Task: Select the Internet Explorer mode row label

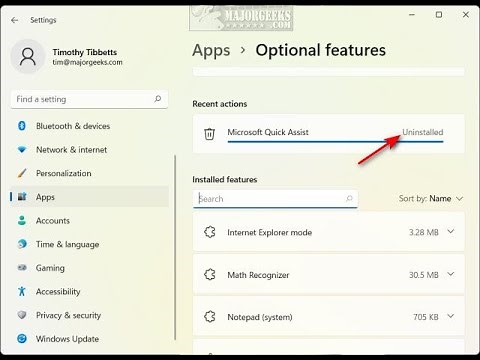Action: pos(270,232)
